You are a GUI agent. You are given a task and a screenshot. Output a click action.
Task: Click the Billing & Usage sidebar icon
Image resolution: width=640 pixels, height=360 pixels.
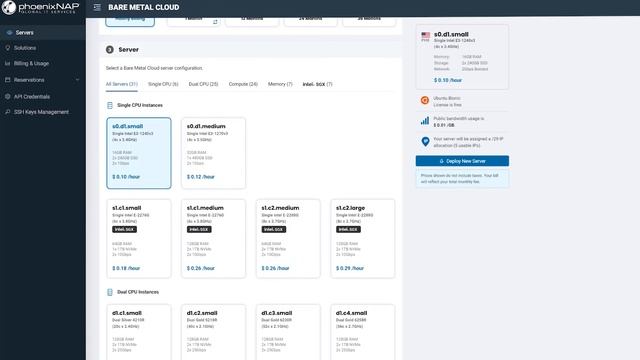pos(8,63)
